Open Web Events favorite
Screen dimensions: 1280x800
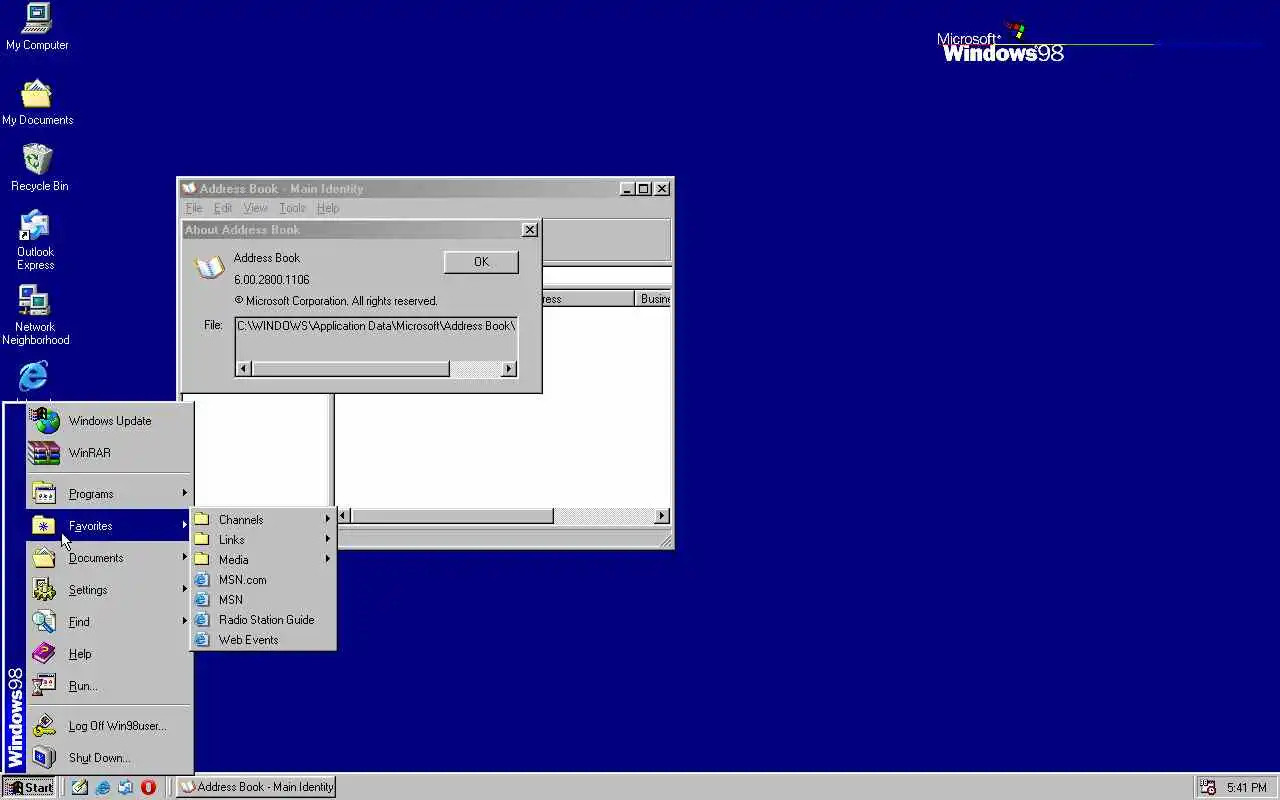pyautogui.click(x=263, y=640)
